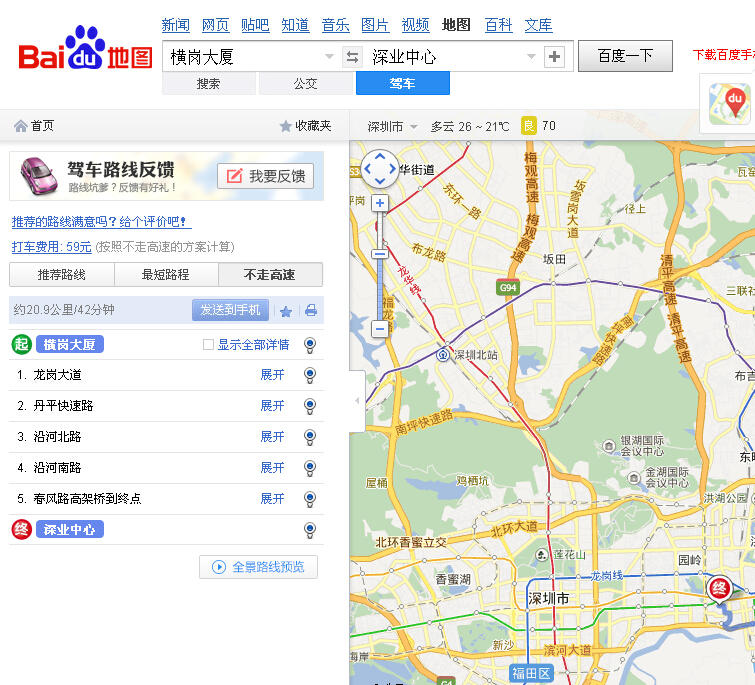
Task: Open destination 深业中心 suggestions dropdown
Action: click(531, 57)
